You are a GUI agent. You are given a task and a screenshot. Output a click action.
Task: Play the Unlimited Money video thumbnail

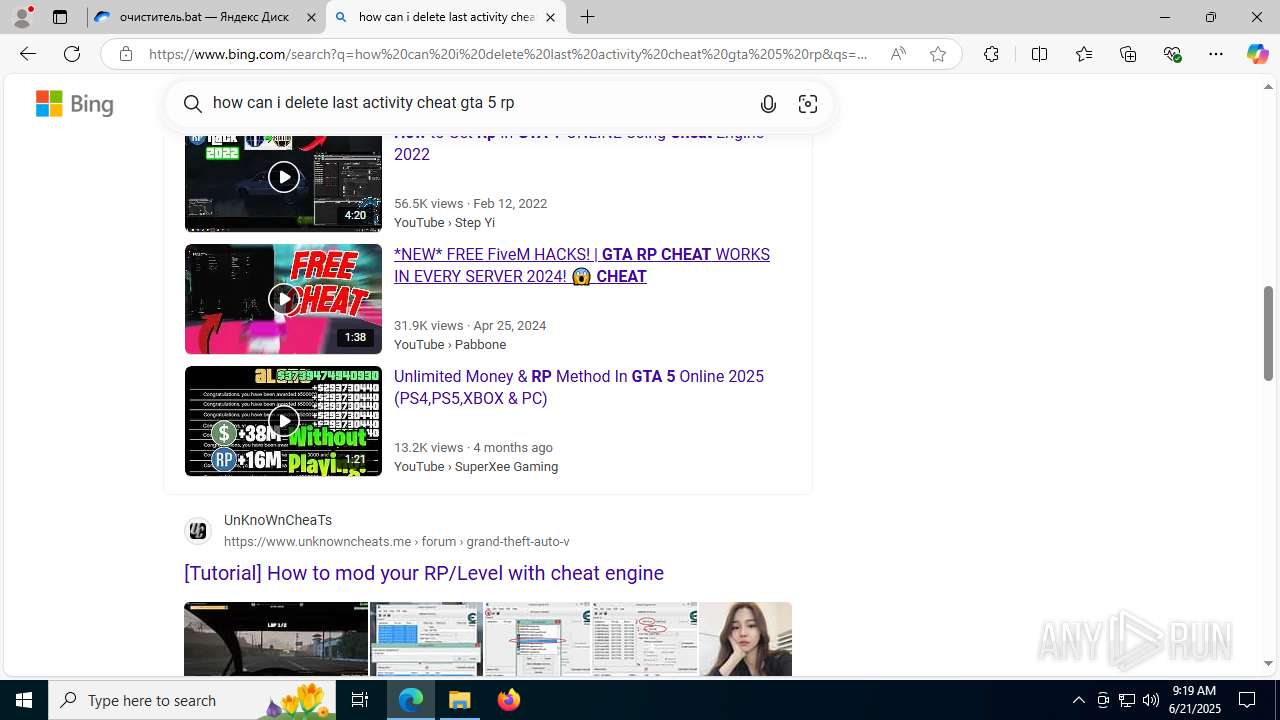pyautogui.click(x=283, y=421)
